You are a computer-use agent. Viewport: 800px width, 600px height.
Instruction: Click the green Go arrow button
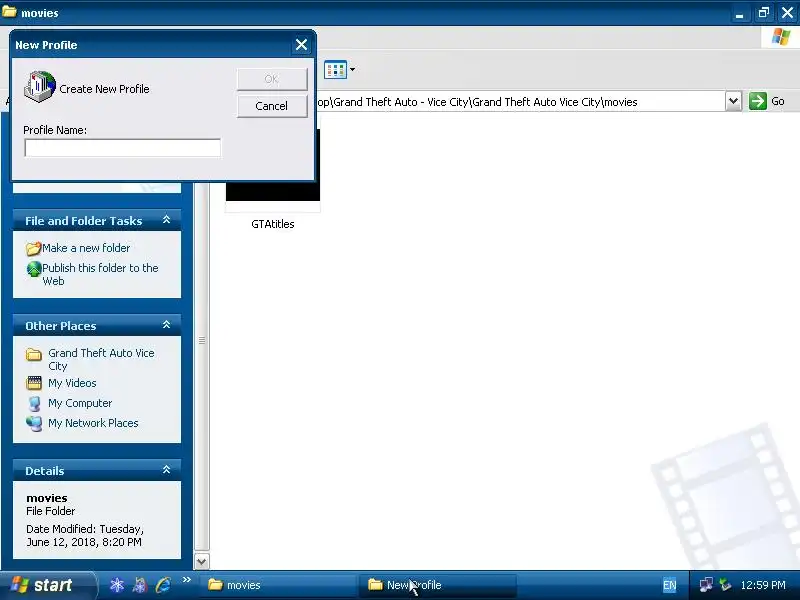pyautogui.click(x=758, y=101)
